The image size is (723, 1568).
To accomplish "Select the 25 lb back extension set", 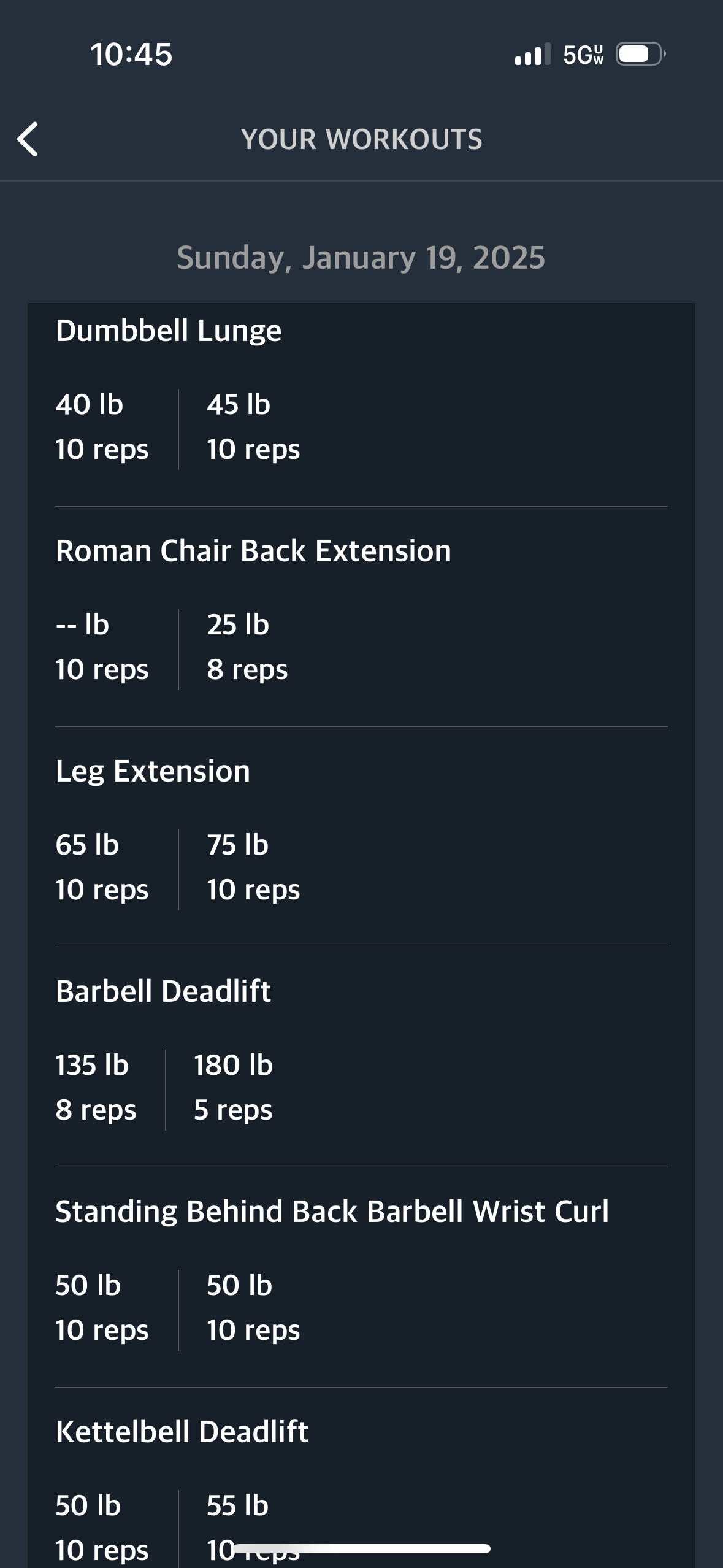I will point(247,647).
